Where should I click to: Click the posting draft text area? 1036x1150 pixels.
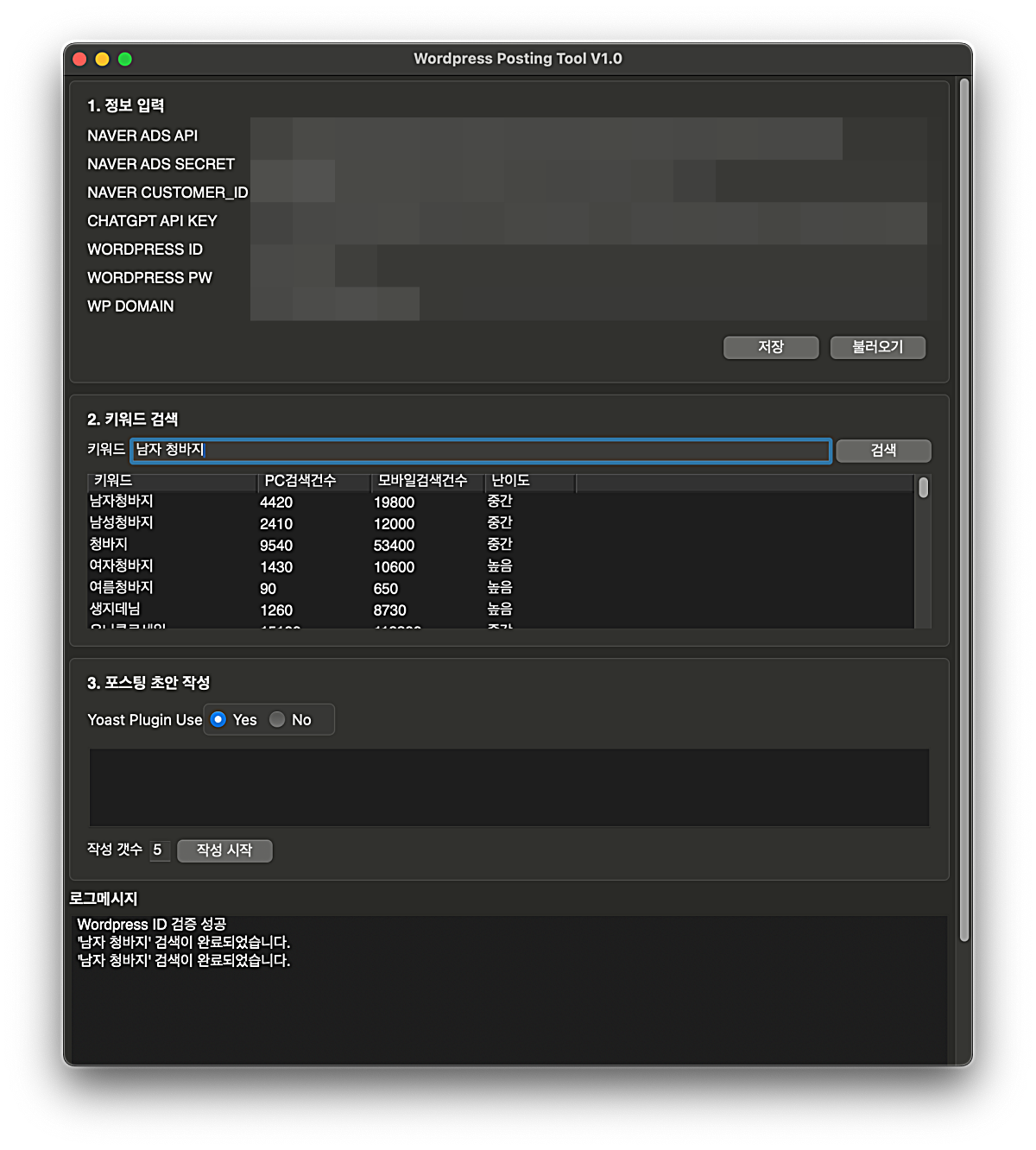509,787
